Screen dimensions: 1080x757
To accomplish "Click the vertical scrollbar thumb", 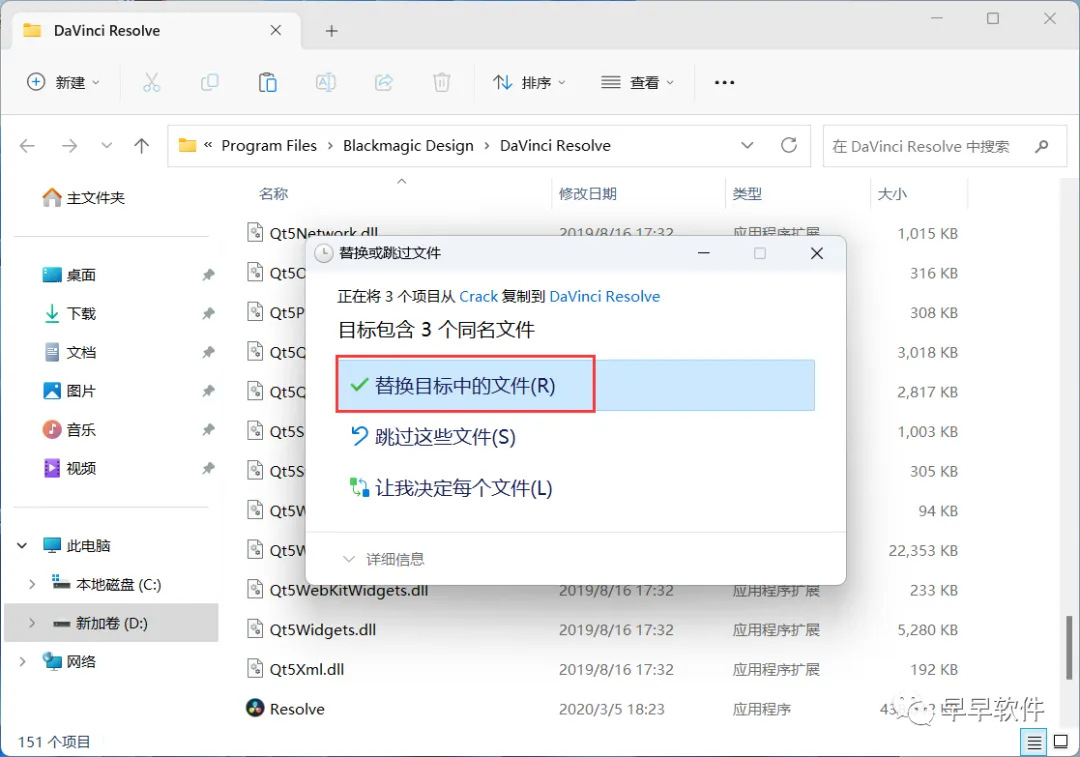I will click(x=1069, y=647).
